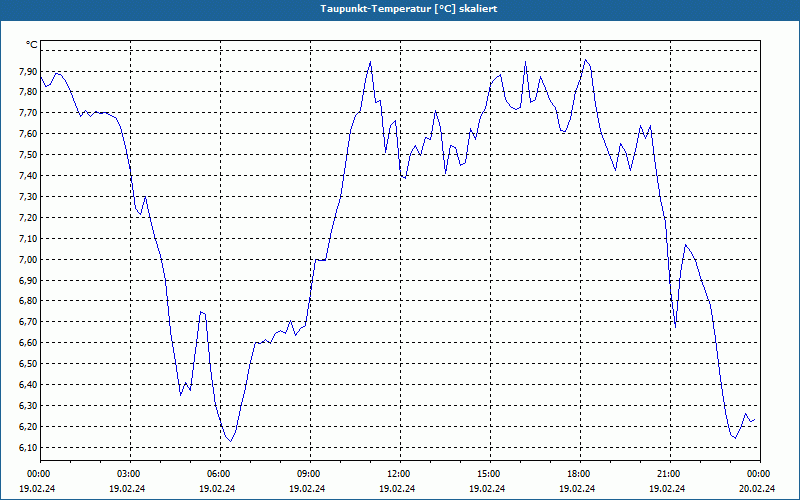Click the 6,10 y-axis label

[x=28, y=447]
